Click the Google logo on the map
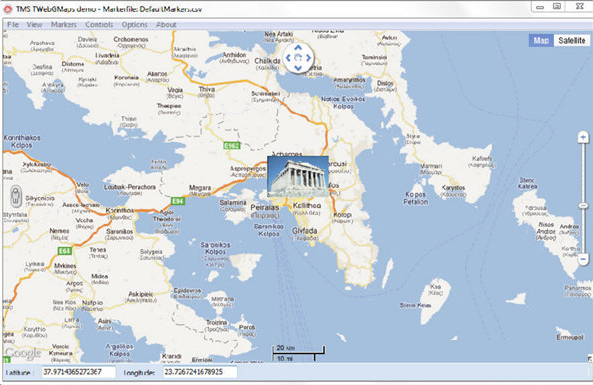Screen dimensions: 593x385 click(23, 353)
